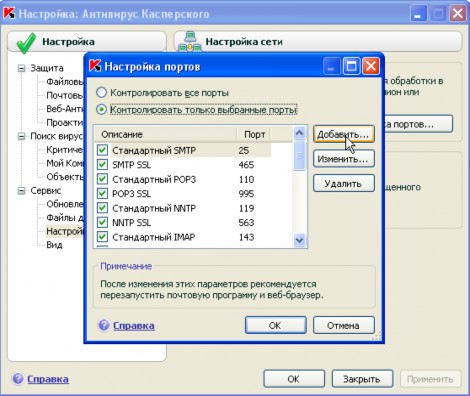
Task: Click the help question icon in the ports dialog
Action: [104, 325]
